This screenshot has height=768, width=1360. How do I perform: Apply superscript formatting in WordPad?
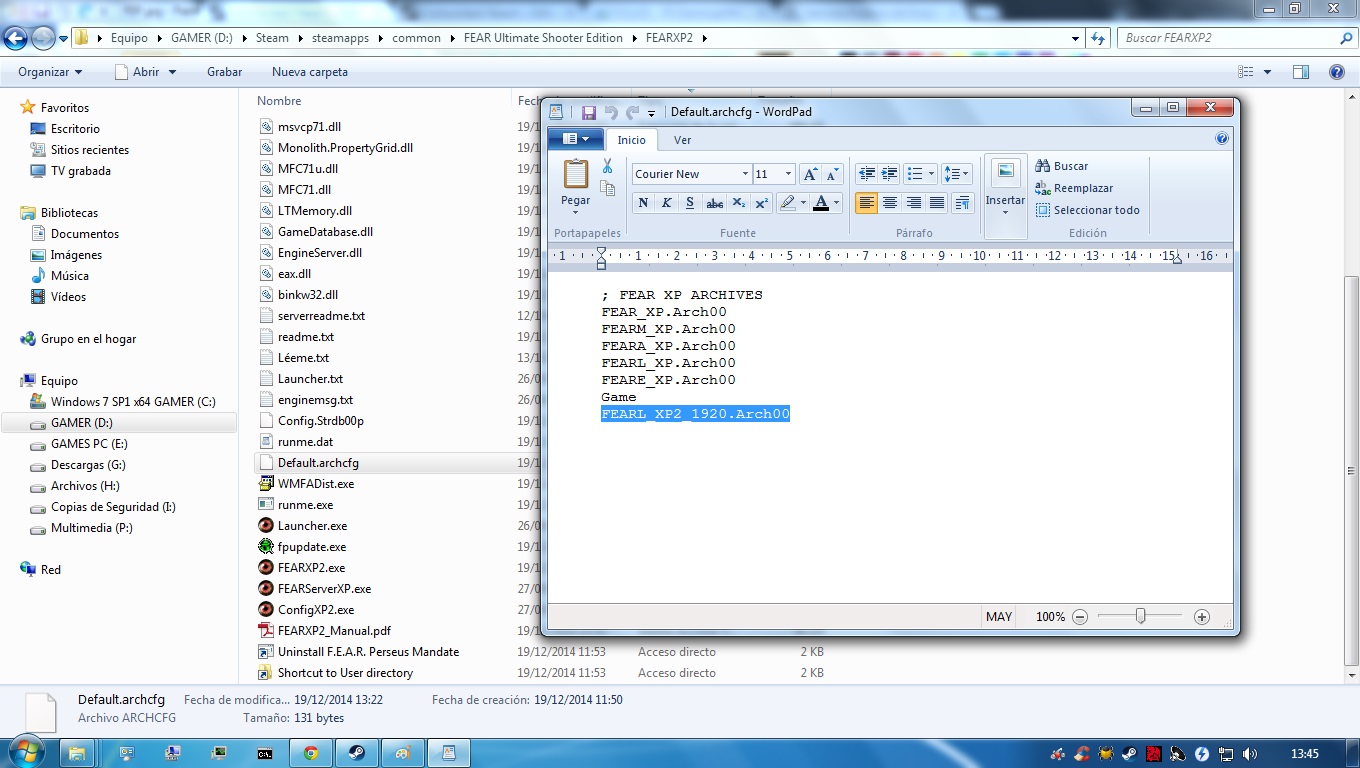[x=762, y=203]
